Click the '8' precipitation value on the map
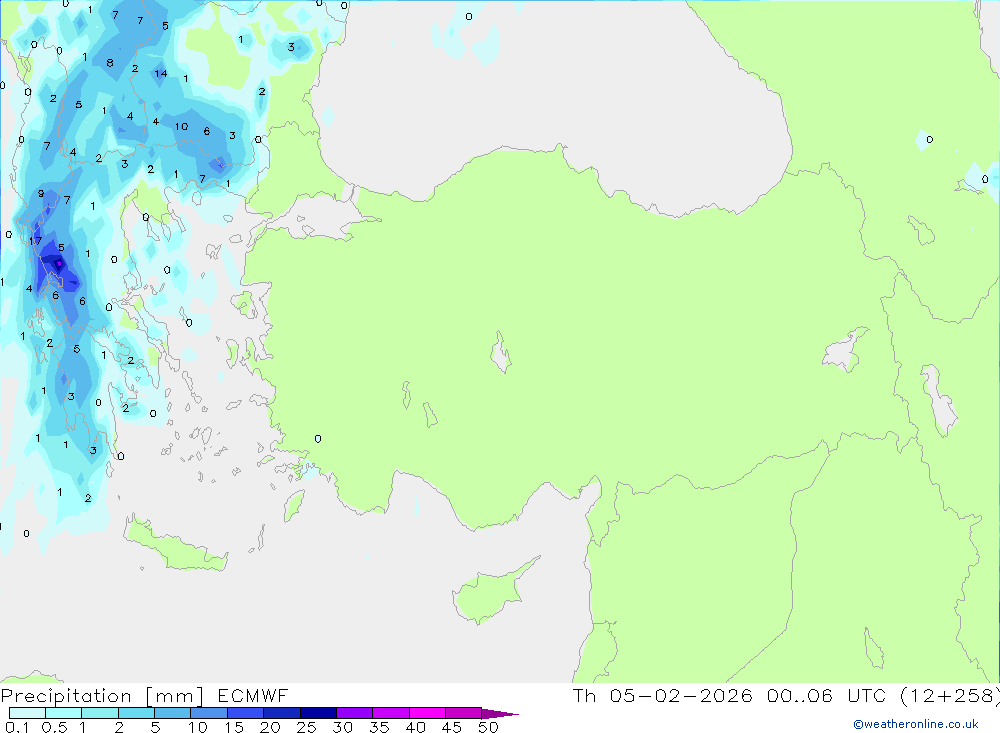This screenshot has height=733, width=1000. [110, 63]
